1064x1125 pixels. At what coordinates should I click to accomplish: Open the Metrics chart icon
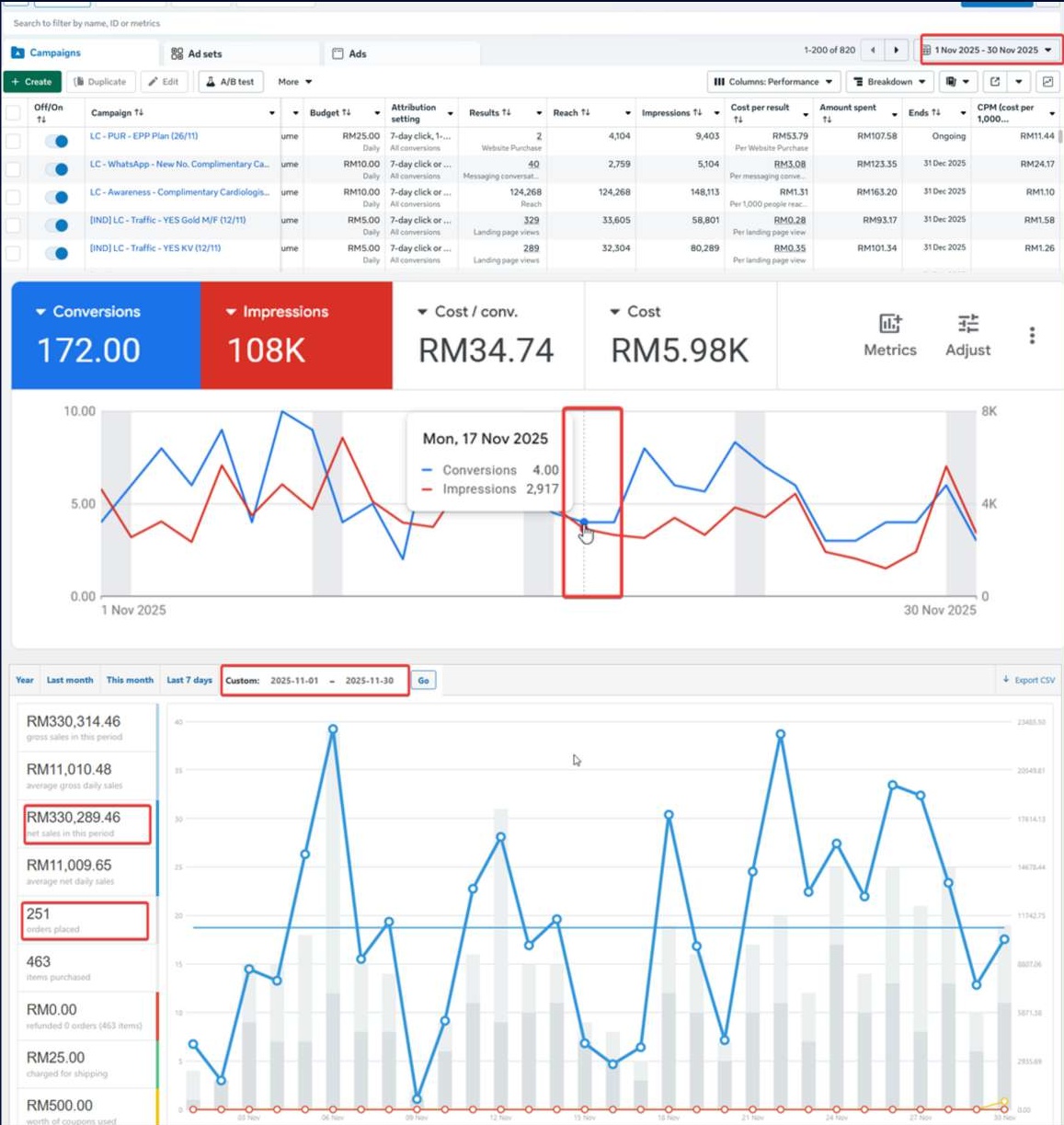coord(889,324)
